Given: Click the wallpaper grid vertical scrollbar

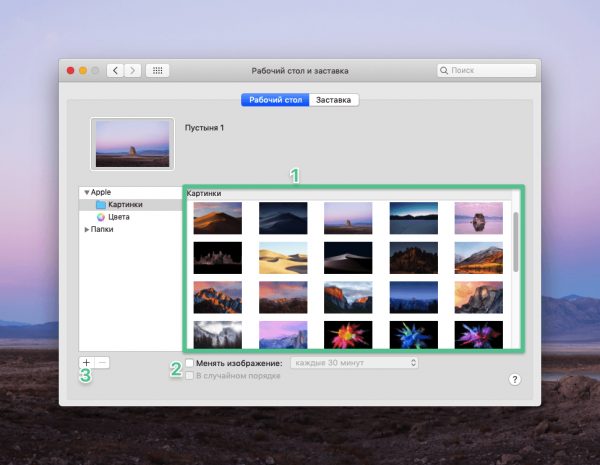Looking at the screenshot, I should click(x=515, y=242).
